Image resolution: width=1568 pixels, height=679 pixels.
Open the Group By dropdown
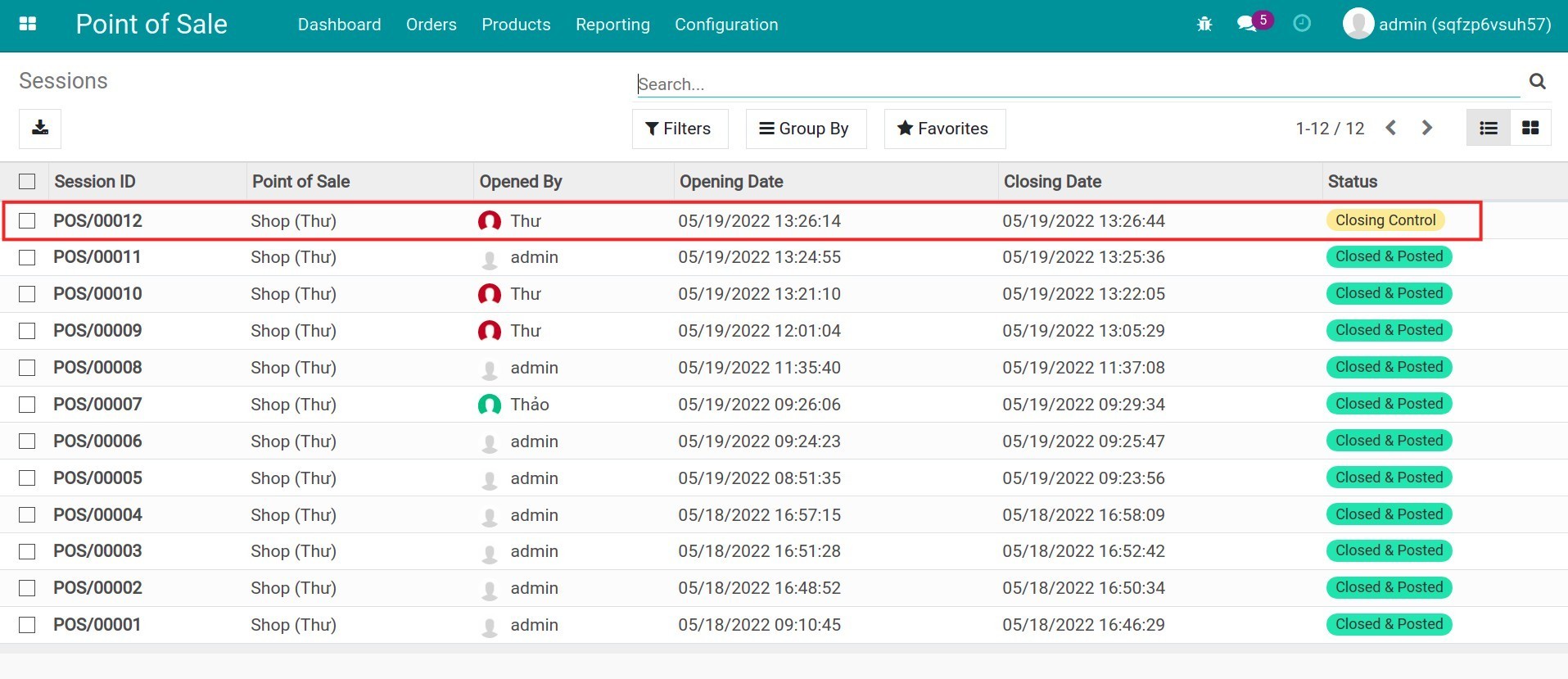[805, 129]
